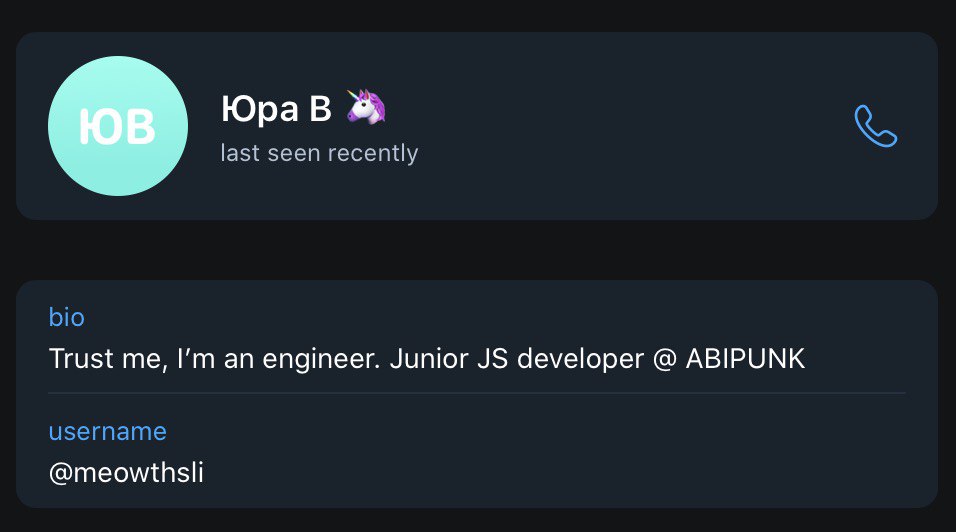Copy the @meowthsli username
Viewport: 956px width, 532px height.
[x=126, y=472]
